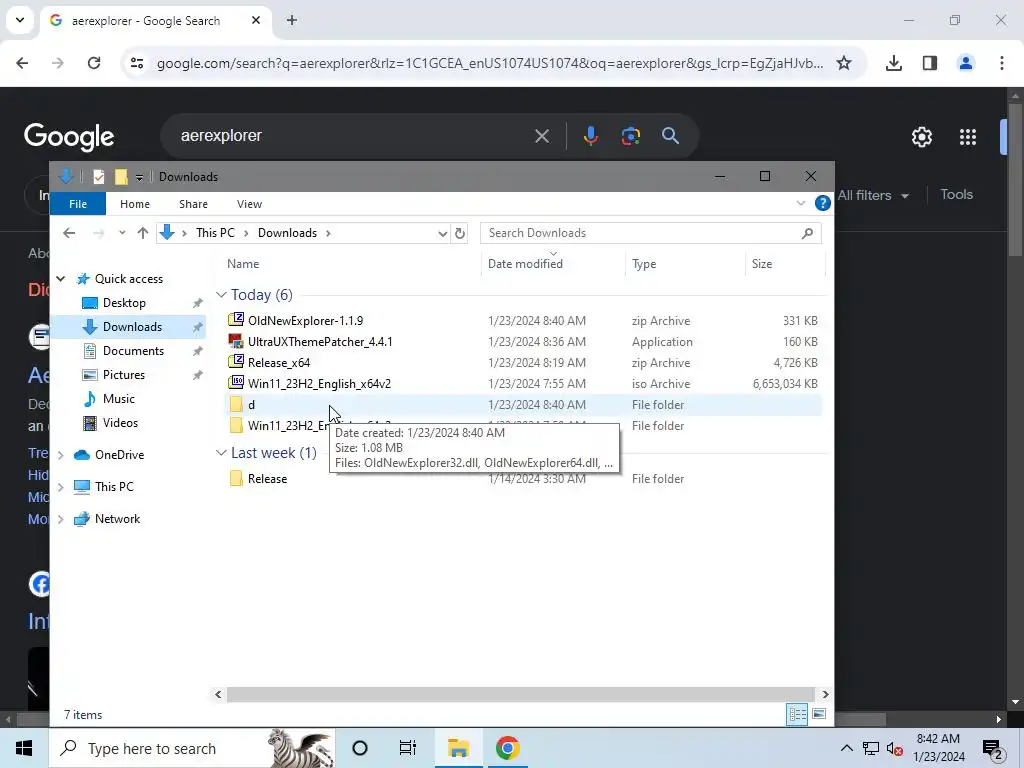Open the recent locations dropdown arrow
Screen dimensions: 1024x768
122,233
